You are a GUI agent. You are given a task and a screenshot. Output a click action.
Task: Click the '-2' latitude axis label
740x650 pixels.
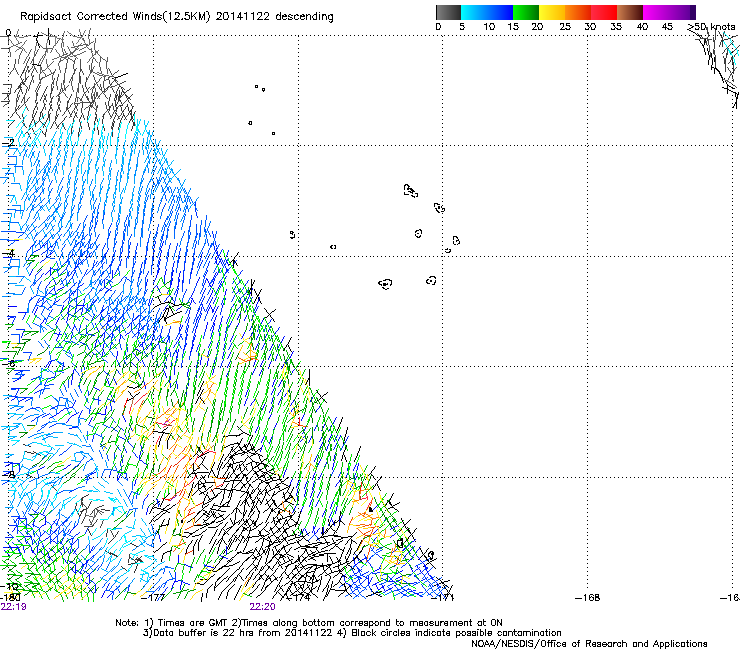tap(8, 143)
